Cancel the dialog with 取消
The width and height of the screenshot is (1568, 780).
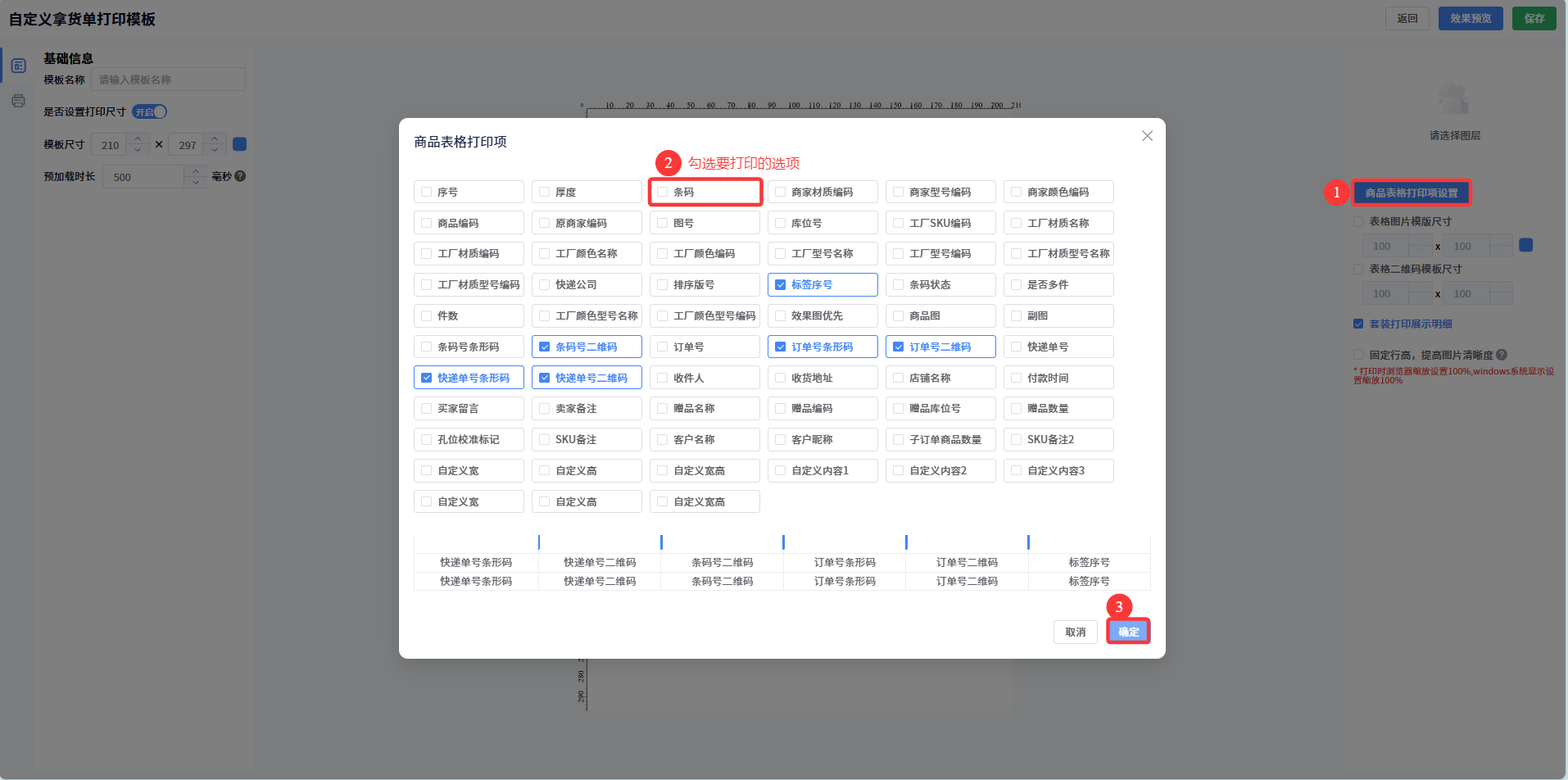point(1076,632)
